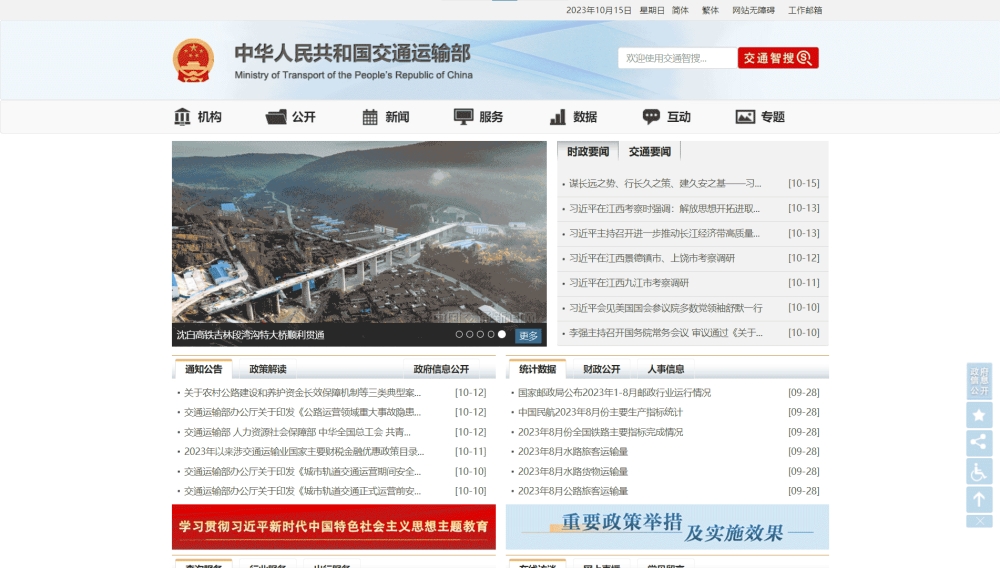Select the third carousel dot
This screenshot has width=1000, height=568.
pos(480,334)
